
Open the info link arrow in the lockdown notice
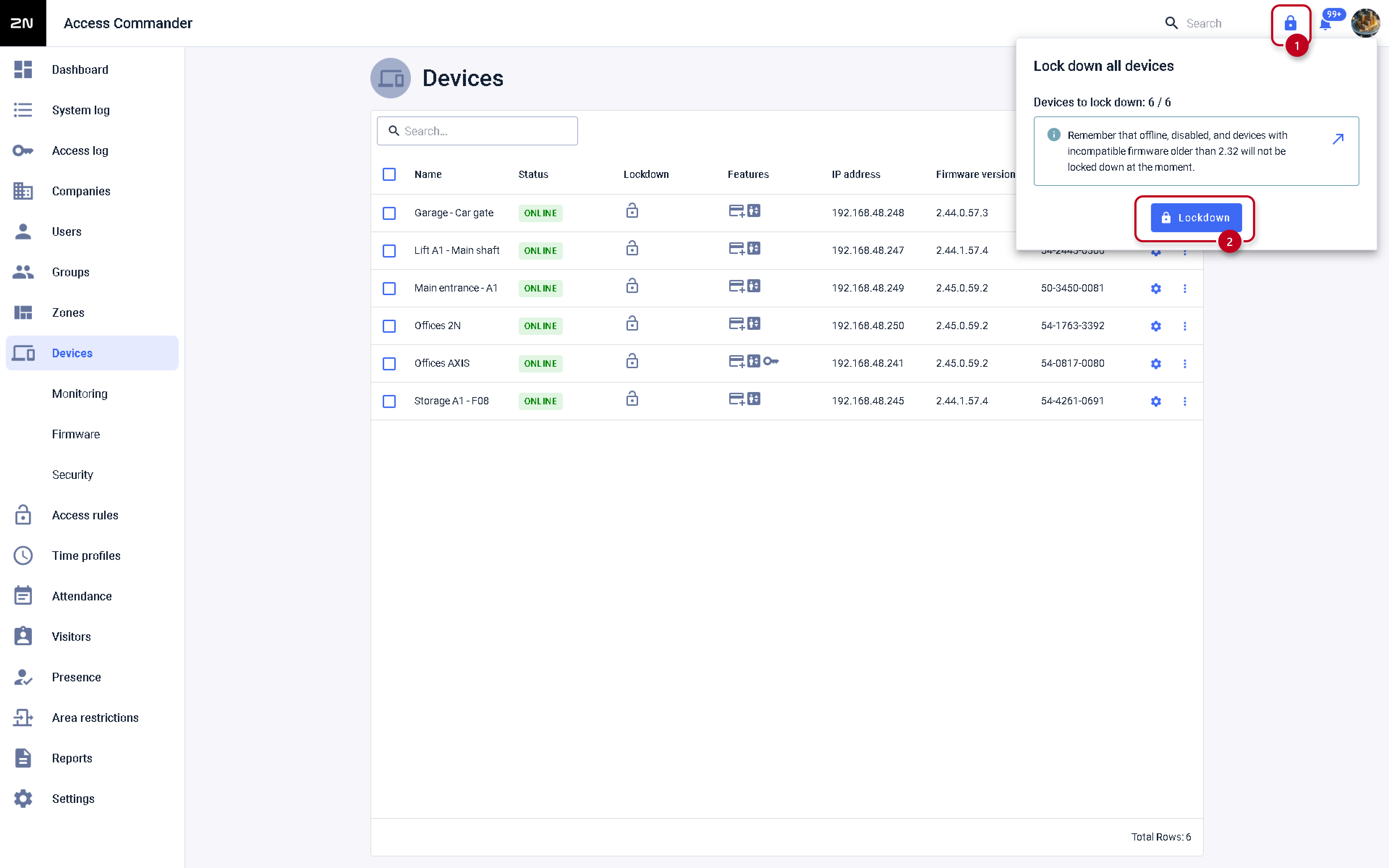coord(1338,139)
